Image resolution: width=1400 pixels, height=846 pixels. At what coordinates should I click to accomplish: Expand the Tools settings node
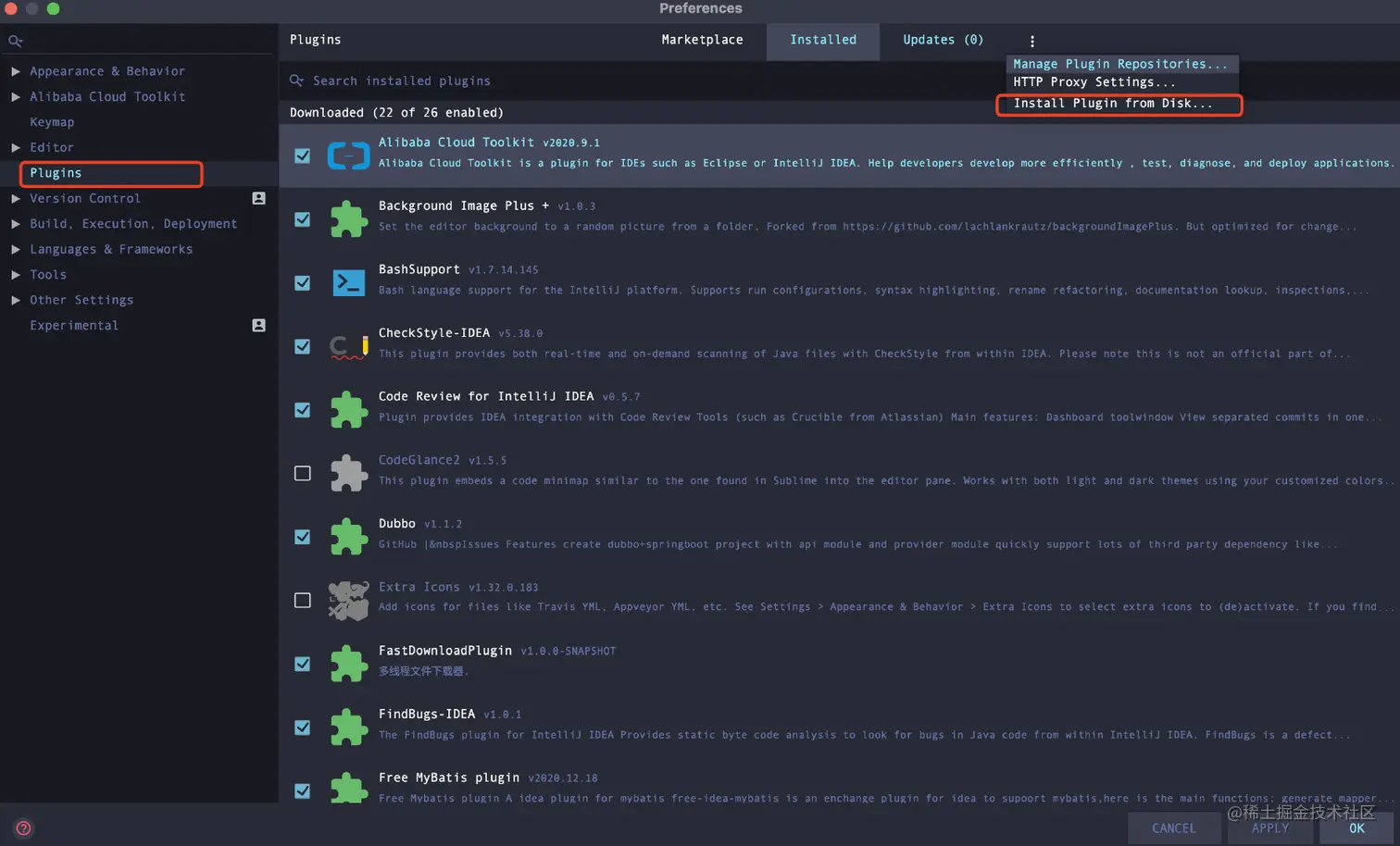pyautogui.click(x=16, y=275)
